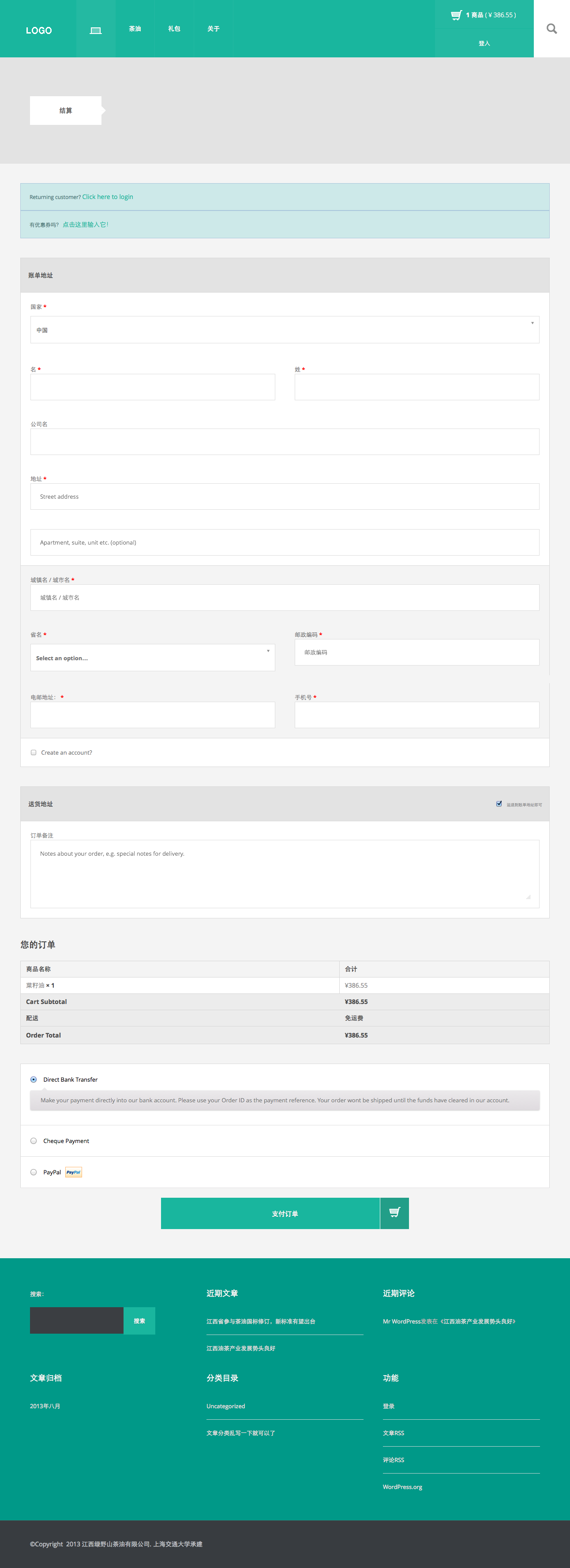This screenshot has width=570, height=1568.
Task: Focus the 订单备注 order notes textarea
Action: [x=285, y=874]
